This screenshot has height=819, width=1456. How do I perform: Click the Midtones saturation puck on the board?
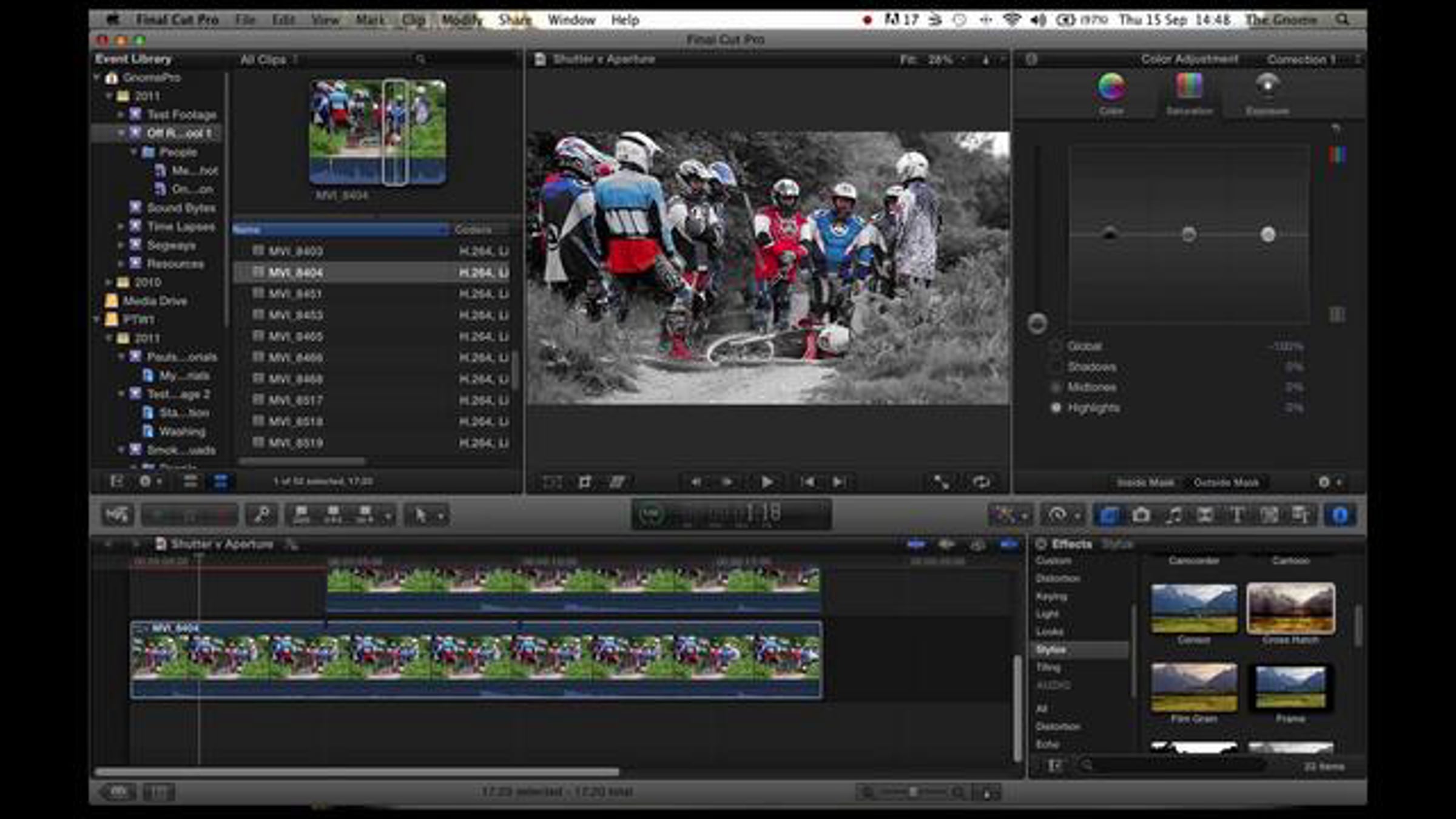coord(1188,234)
